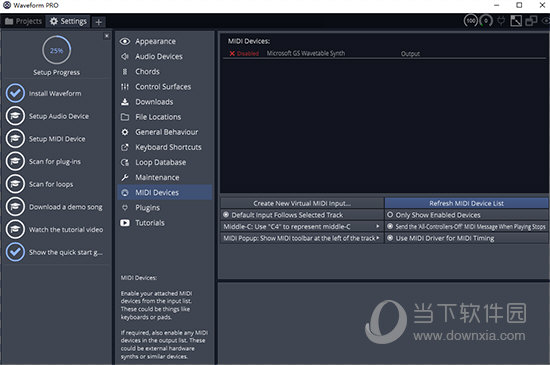Open the Appearance settings page
This screenshot has height=365, width=550.
(165, 41)
